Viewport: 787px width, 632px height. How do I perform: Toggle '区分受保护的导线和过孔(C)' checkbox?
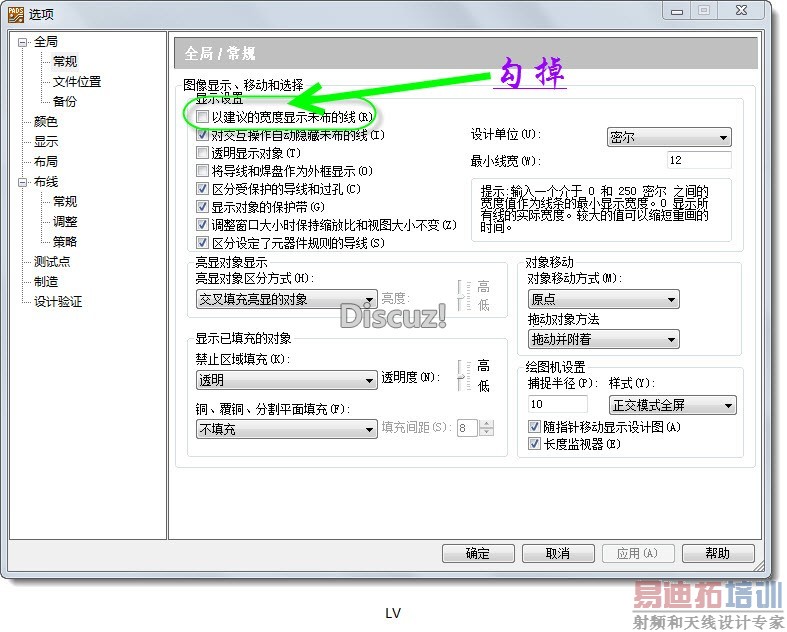tap(202, 189)
